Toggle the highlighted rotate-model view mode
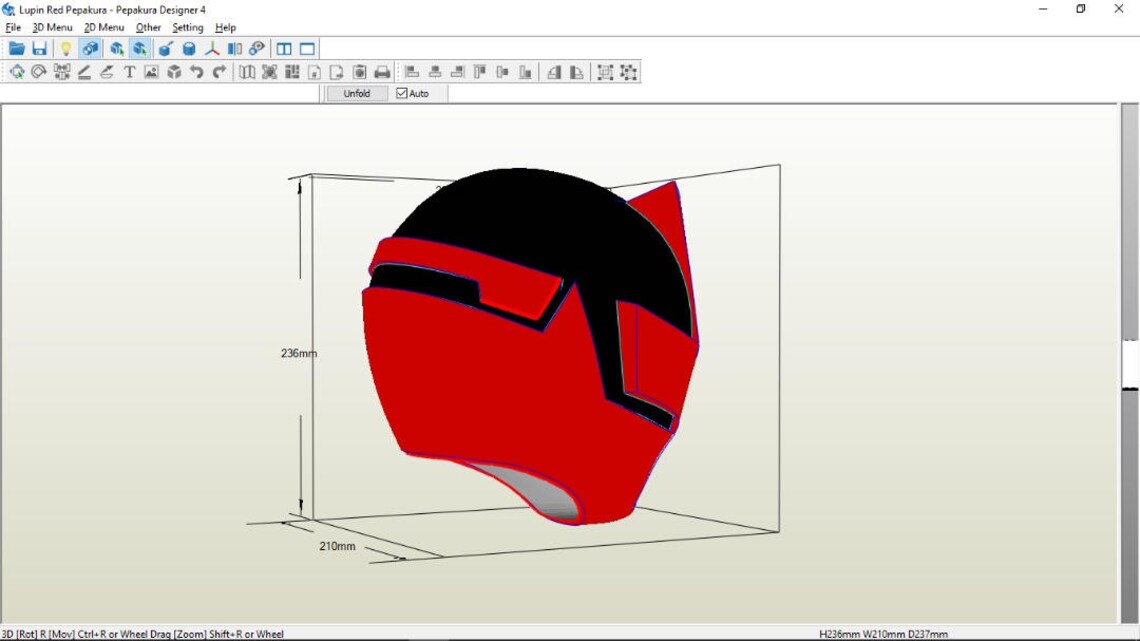This screenshot has height=641, width=1140. 89,47
